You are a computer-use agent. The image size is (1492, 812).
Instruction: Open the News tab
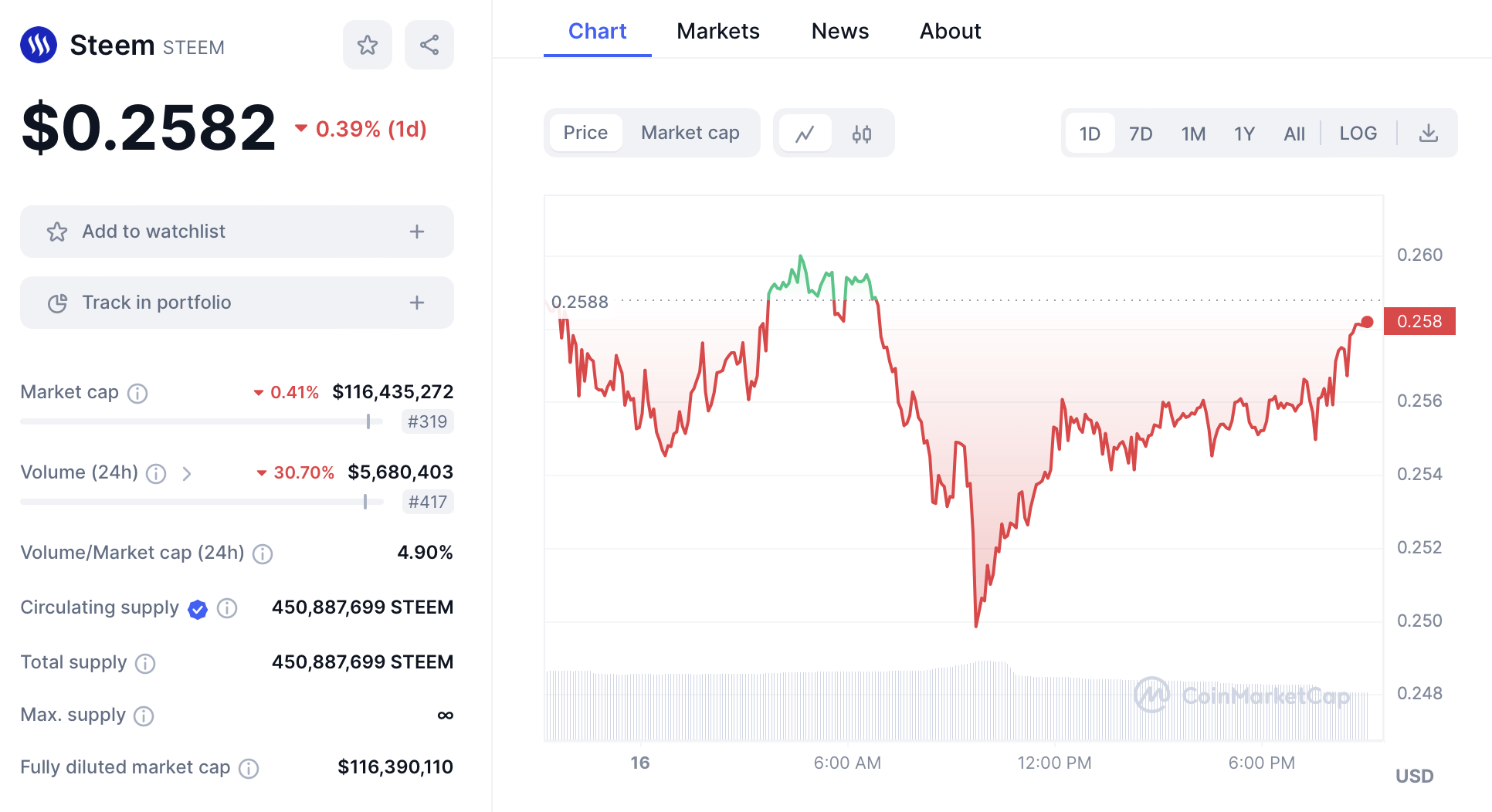tap(839, 31)
